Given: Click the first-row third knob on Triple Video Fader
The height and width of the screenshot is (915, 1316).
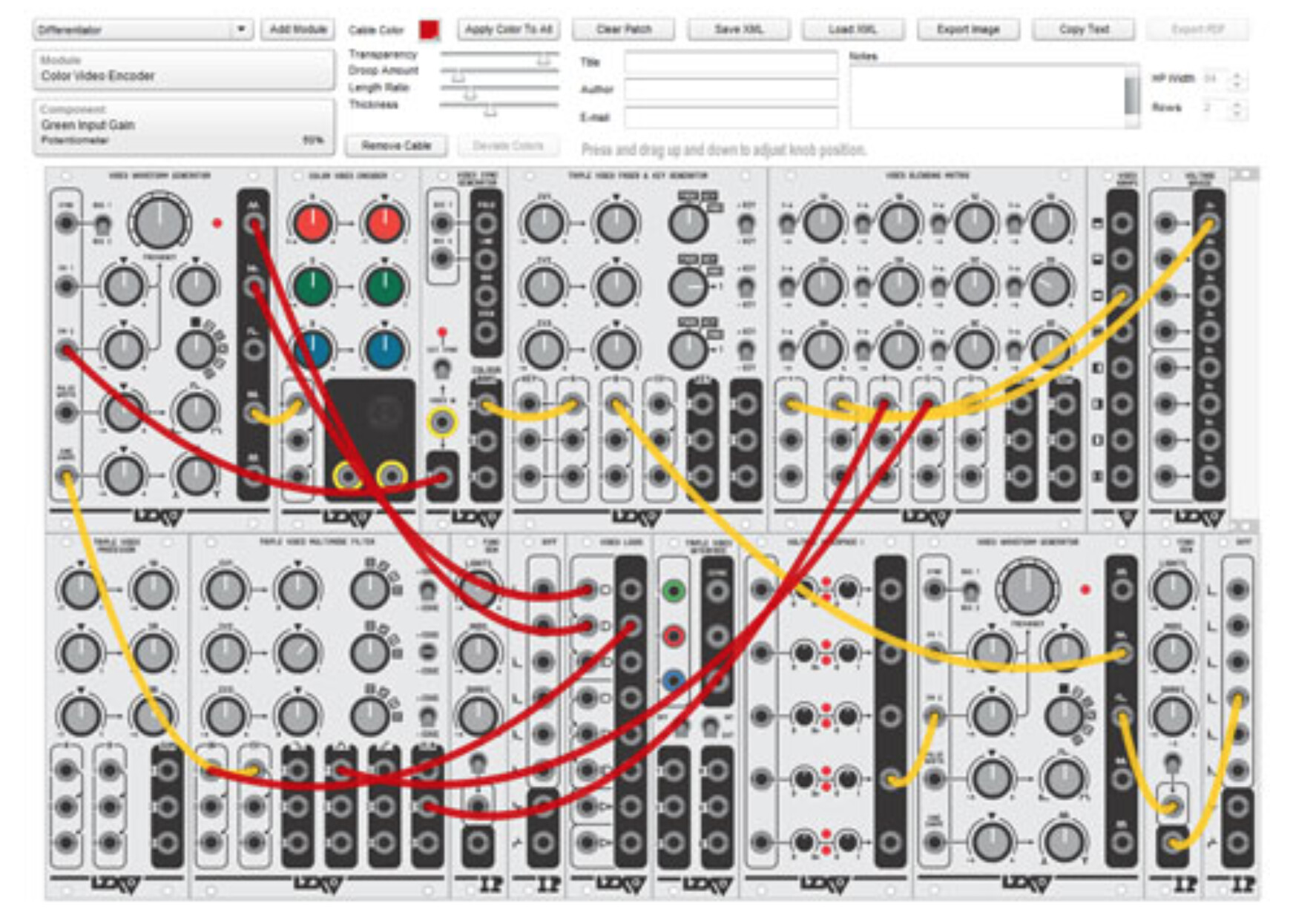Looking at the screenshot, I should (x=688, y=222).
